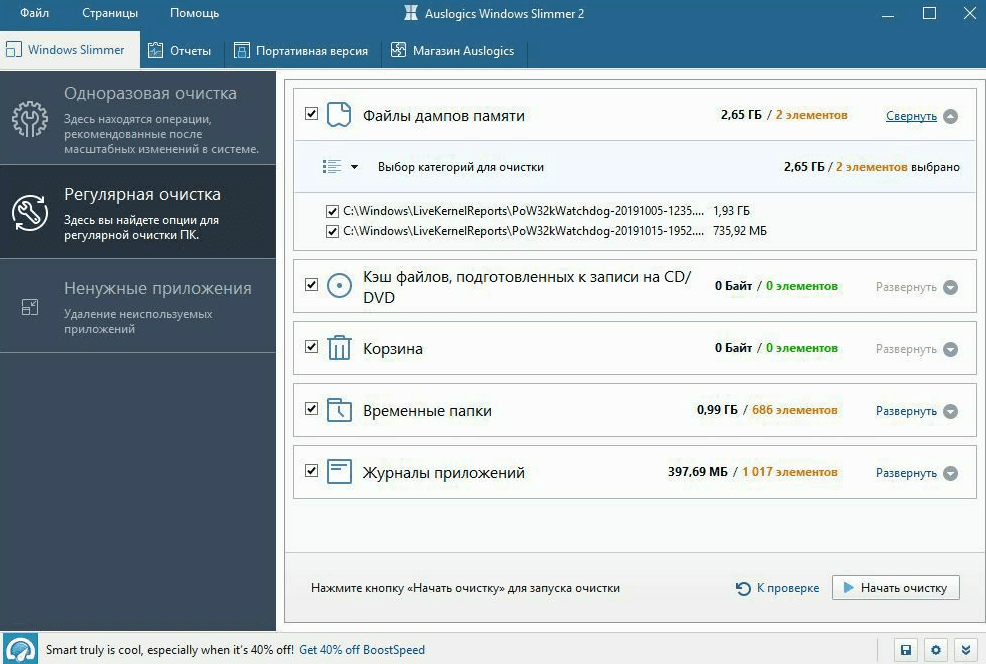
Task: Click the Временные папки folder-clock icon
Action: tap(339, 410)
